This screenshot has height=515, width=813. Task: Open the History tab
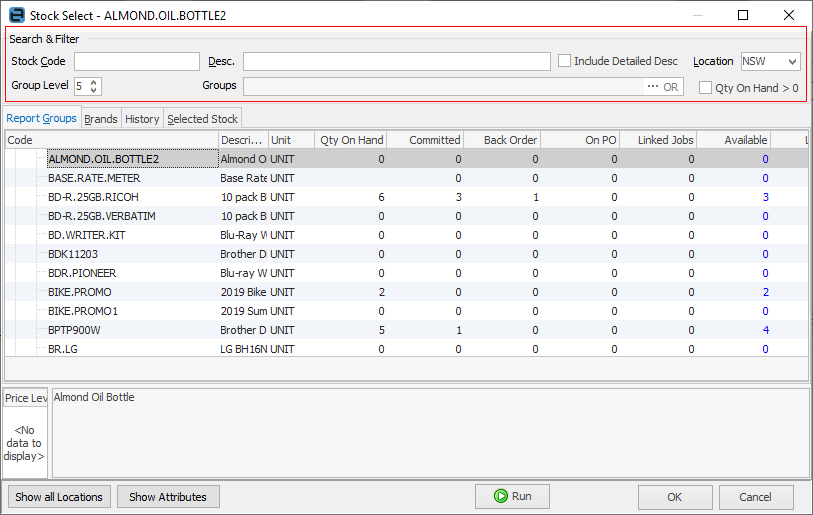(142, 119)
